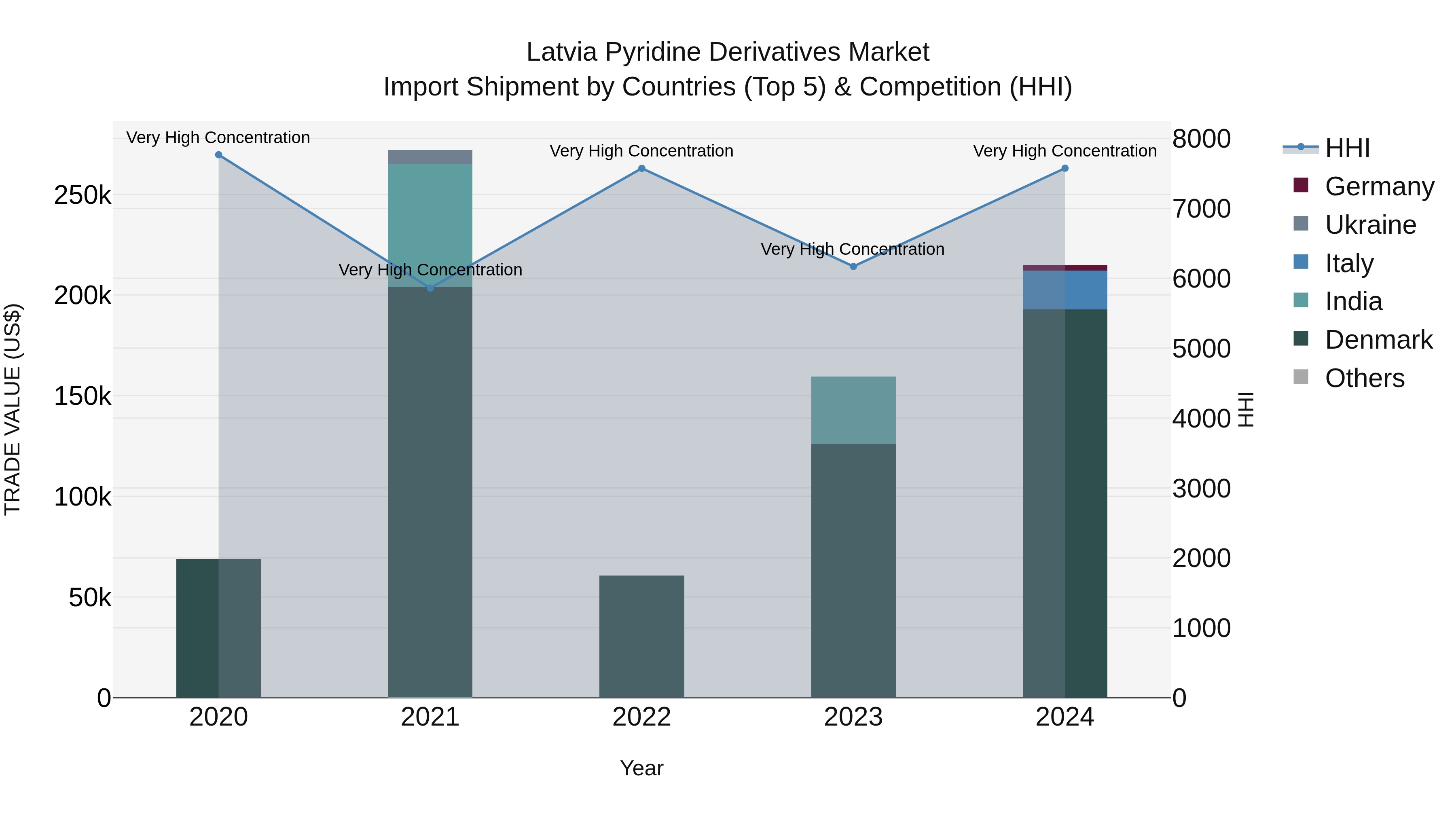
Task: Click the 150k left axis tick label
Action: (83, 396)
